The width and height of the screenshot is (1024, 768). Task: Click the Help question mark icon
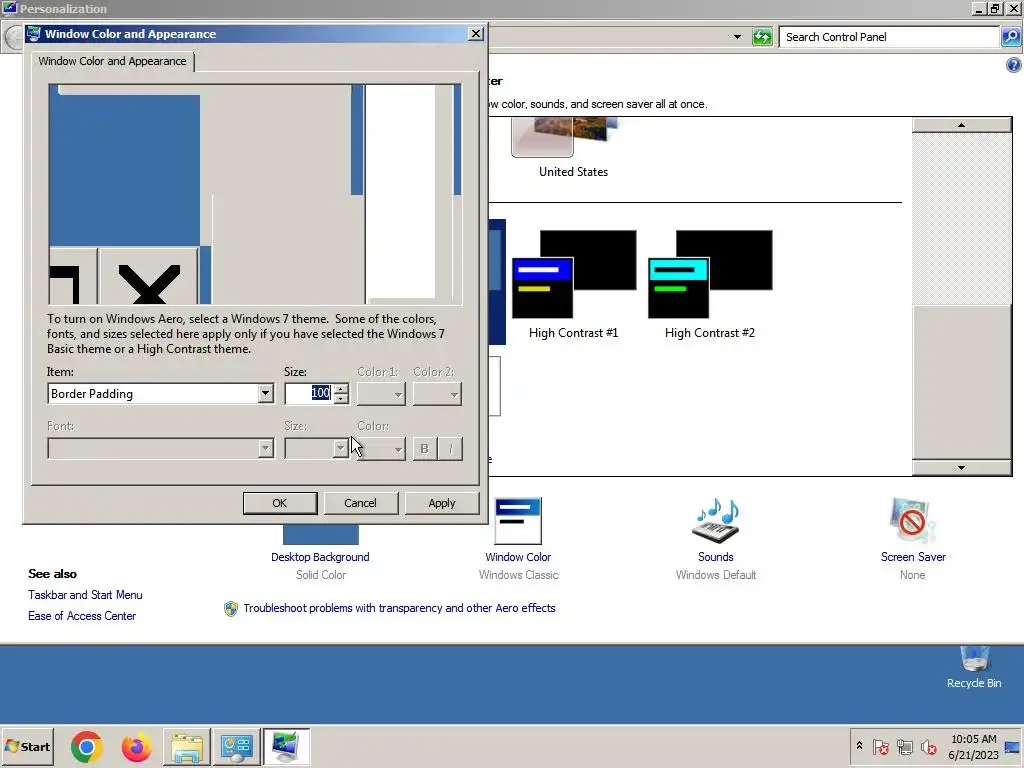1014,65
